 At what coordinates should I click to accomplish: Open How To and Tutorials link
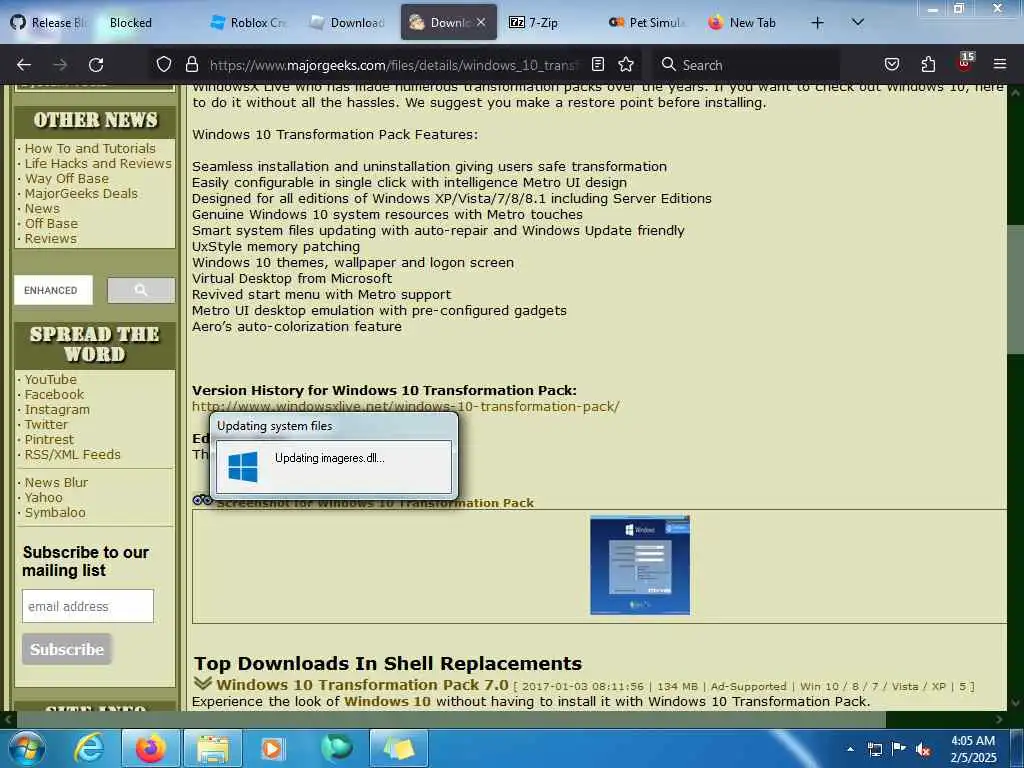pos(90,148)
